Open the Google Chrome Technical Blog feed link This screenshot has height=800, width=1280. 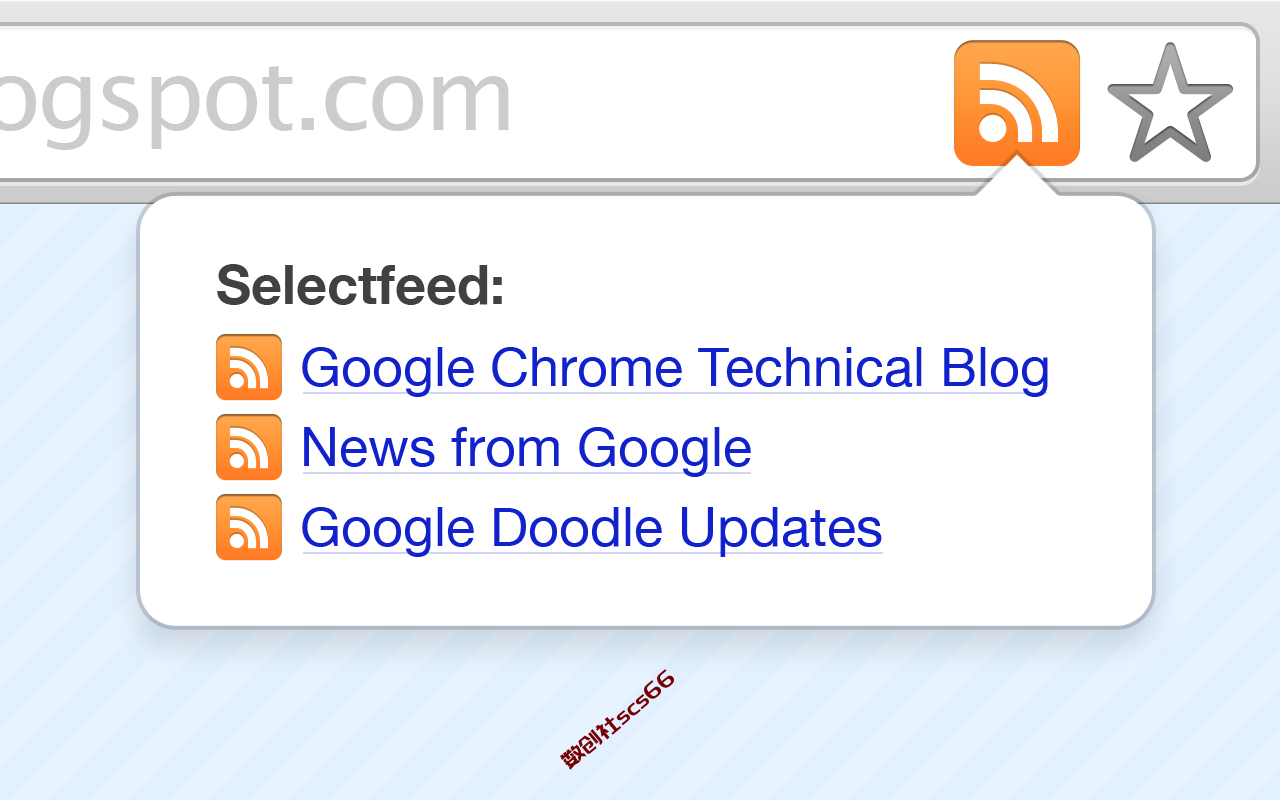pos(675,368)
